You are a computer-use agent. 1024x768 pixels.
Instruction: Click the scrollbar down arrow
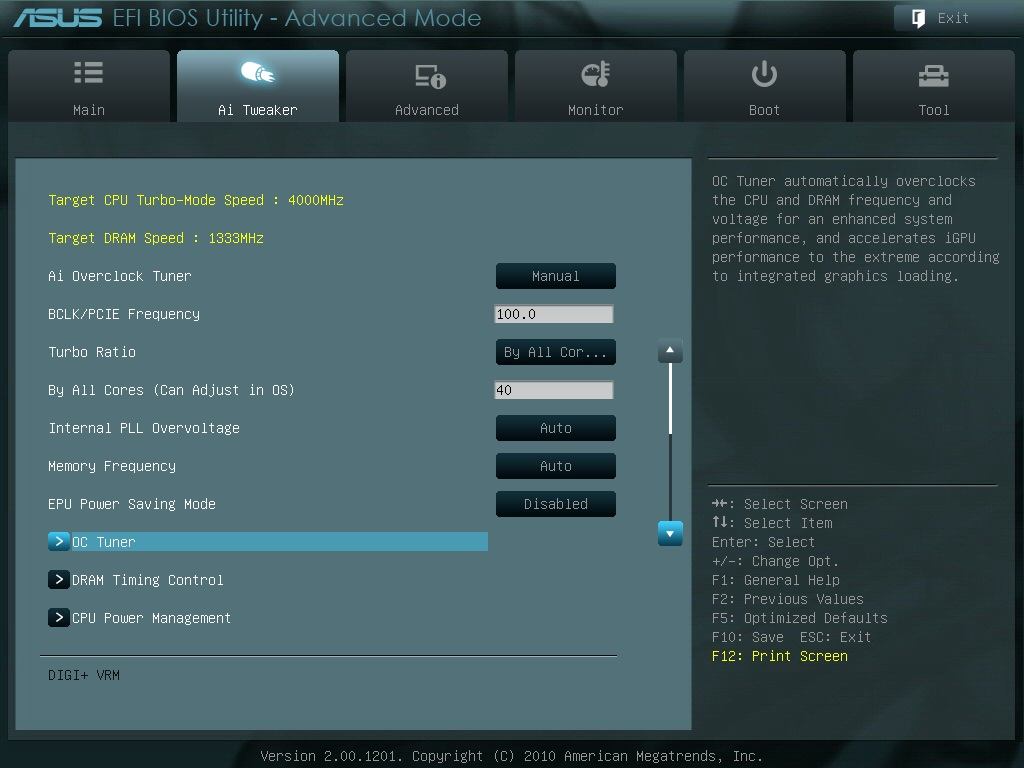(x=670, y=534)
